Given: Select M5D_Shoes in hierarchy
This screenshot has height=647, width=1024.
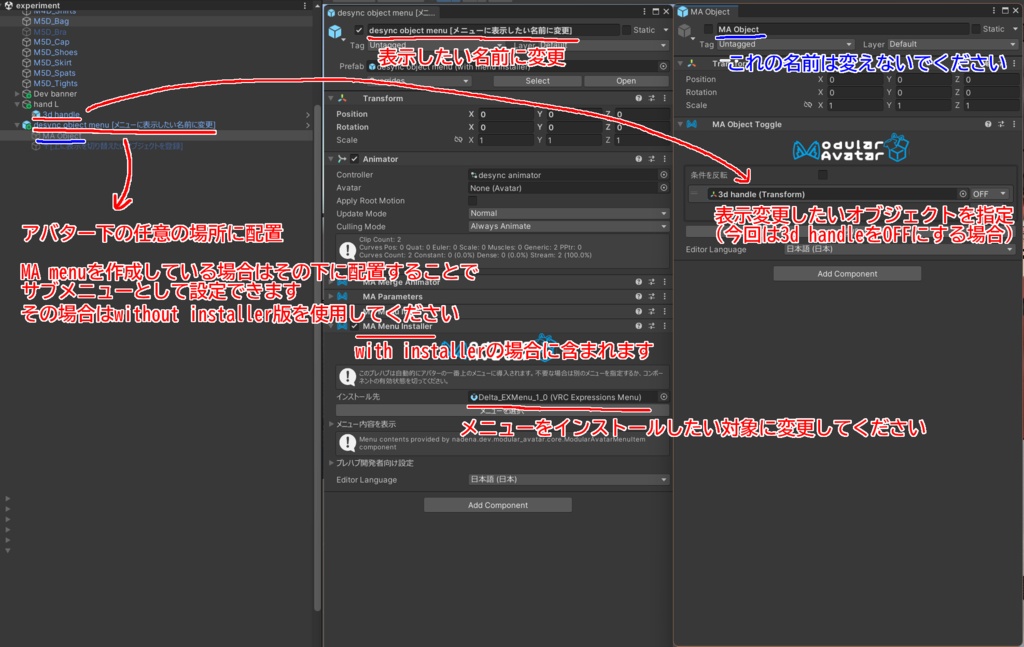Looking at the screenshot, I should pos(56,52).
